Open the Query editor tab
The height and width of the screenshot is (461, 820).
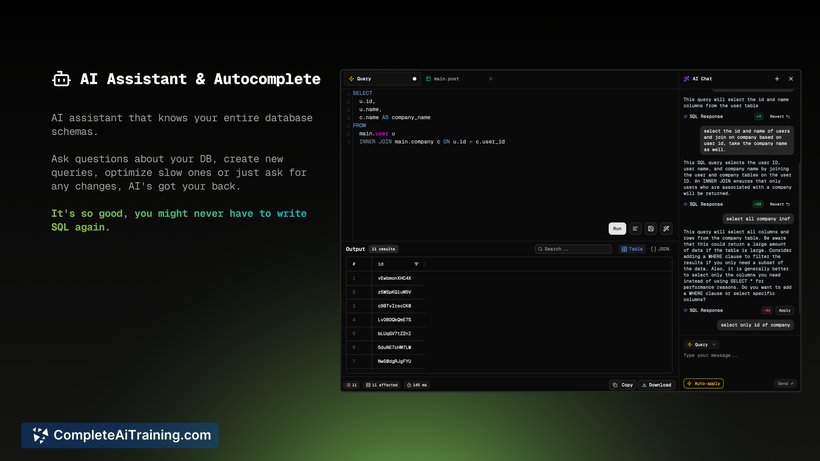pos(382,79)
